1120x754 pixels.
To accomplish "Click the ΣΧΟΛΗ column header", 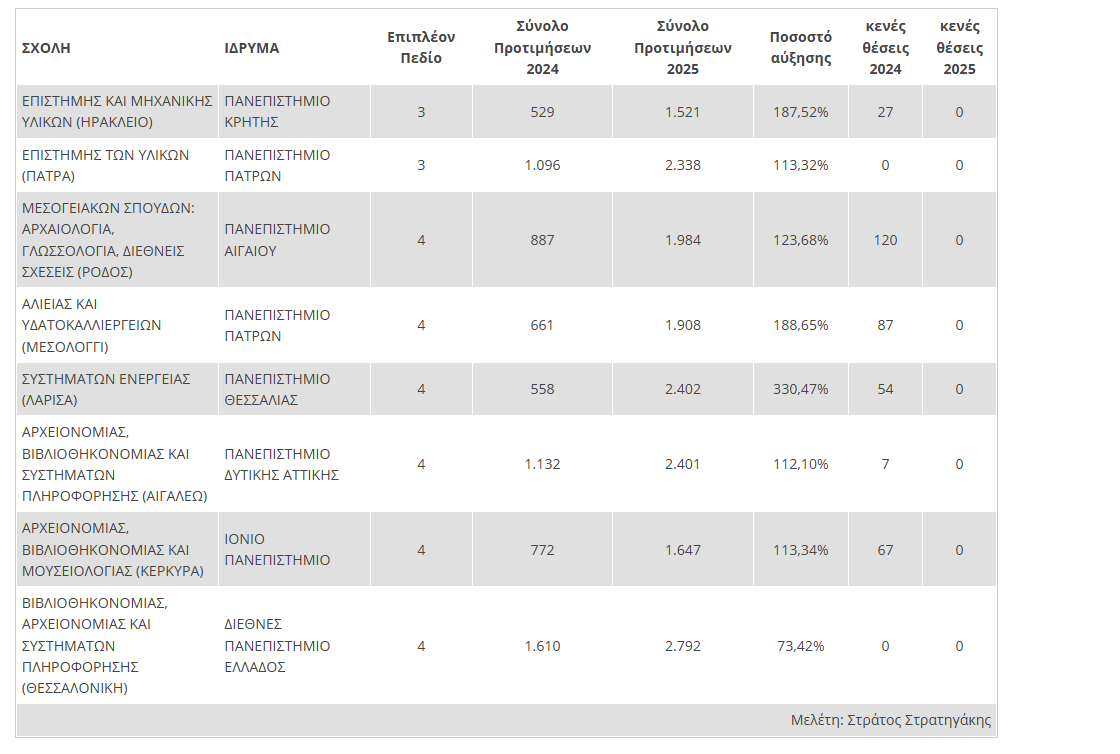I will coord(46,48).
